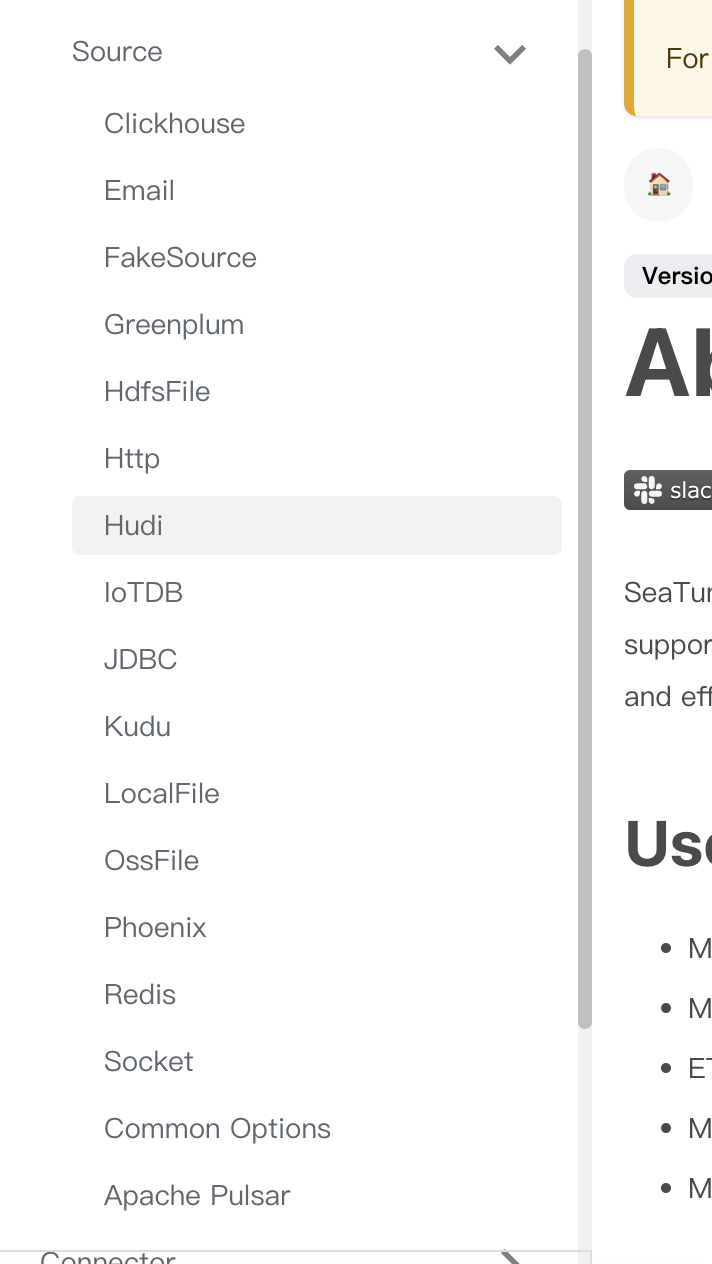Select the Apache Pulsar entry
712x1264 pixels.
[196, 1195]
